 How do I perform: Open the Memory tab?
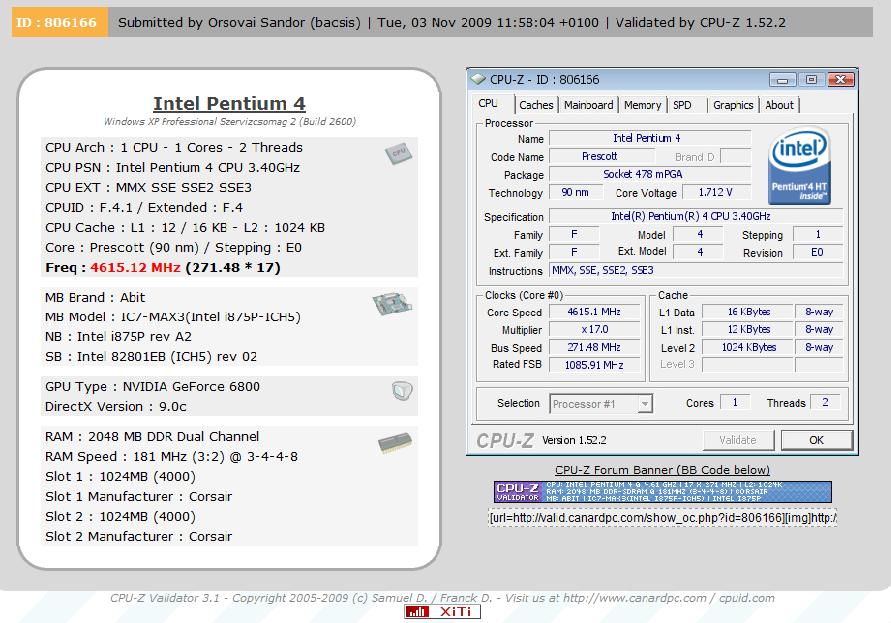(643, 105)
